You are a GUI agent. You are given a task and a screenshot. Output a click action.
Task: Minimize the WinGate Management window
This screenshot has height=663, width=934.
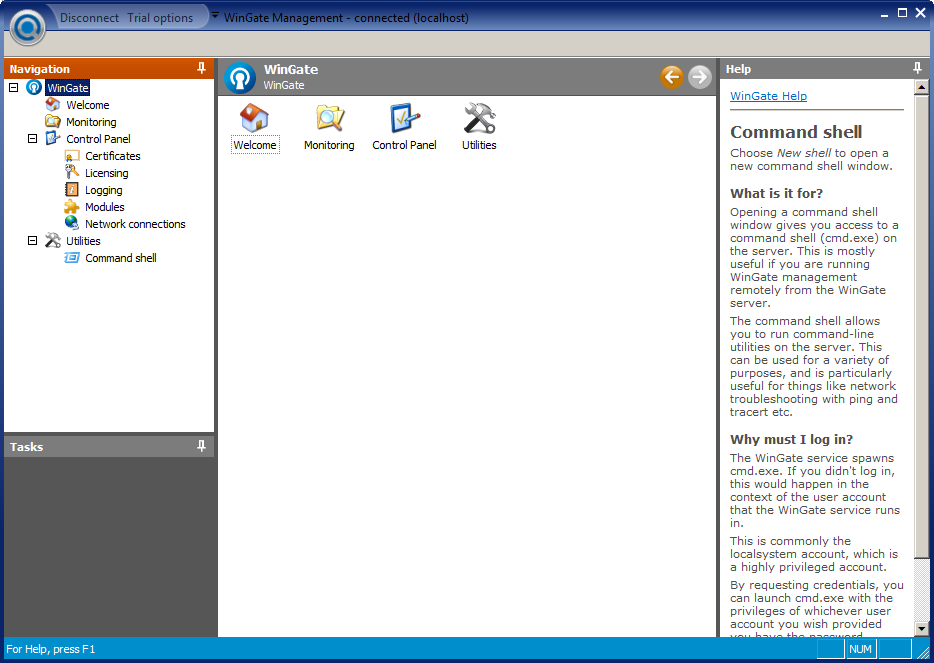click(885, 14)
